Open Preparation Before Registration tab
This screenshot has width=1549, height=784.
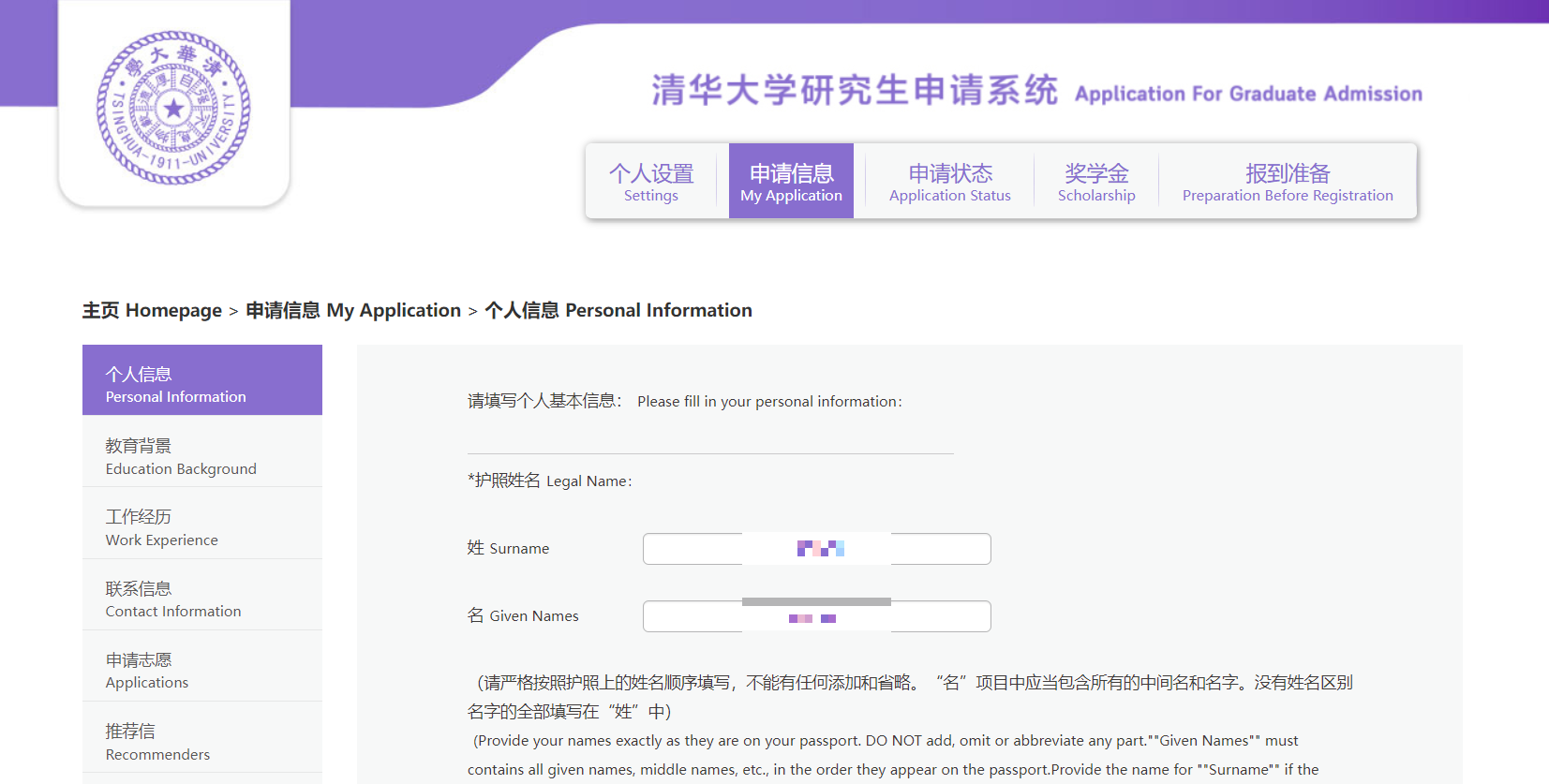pos(1288,182)
